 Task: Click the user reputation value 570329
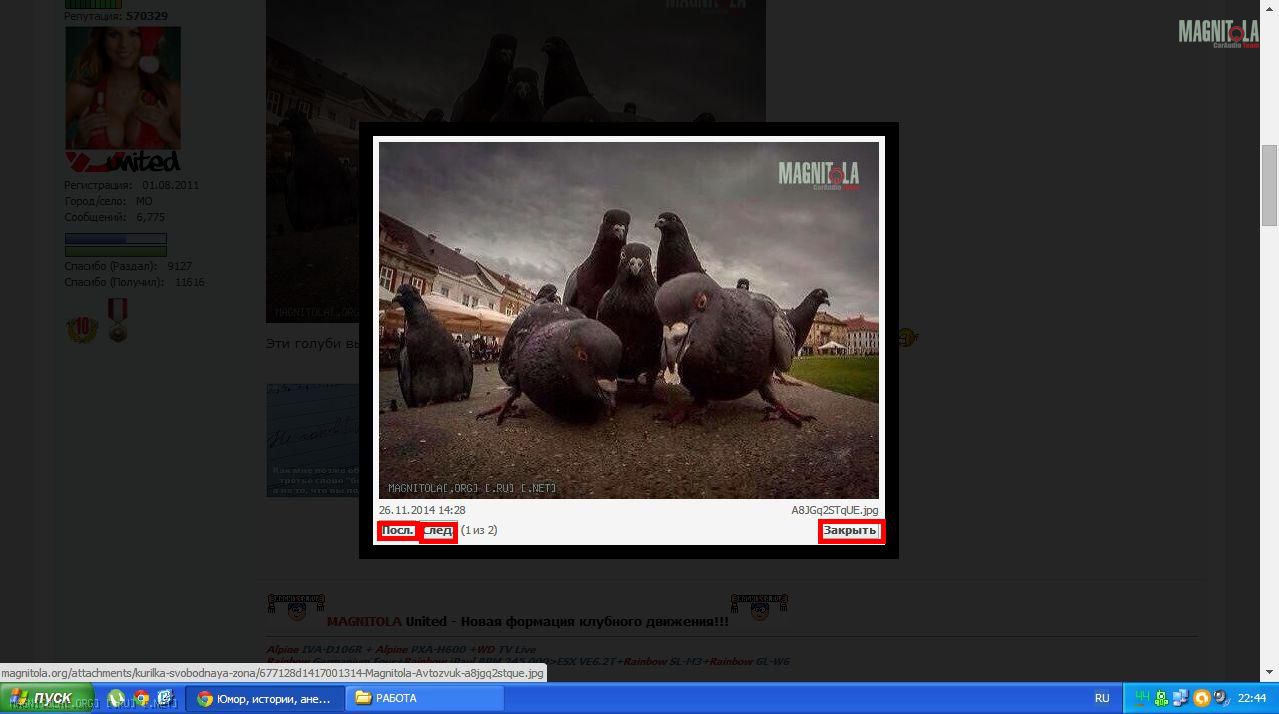tap(147, 16)
